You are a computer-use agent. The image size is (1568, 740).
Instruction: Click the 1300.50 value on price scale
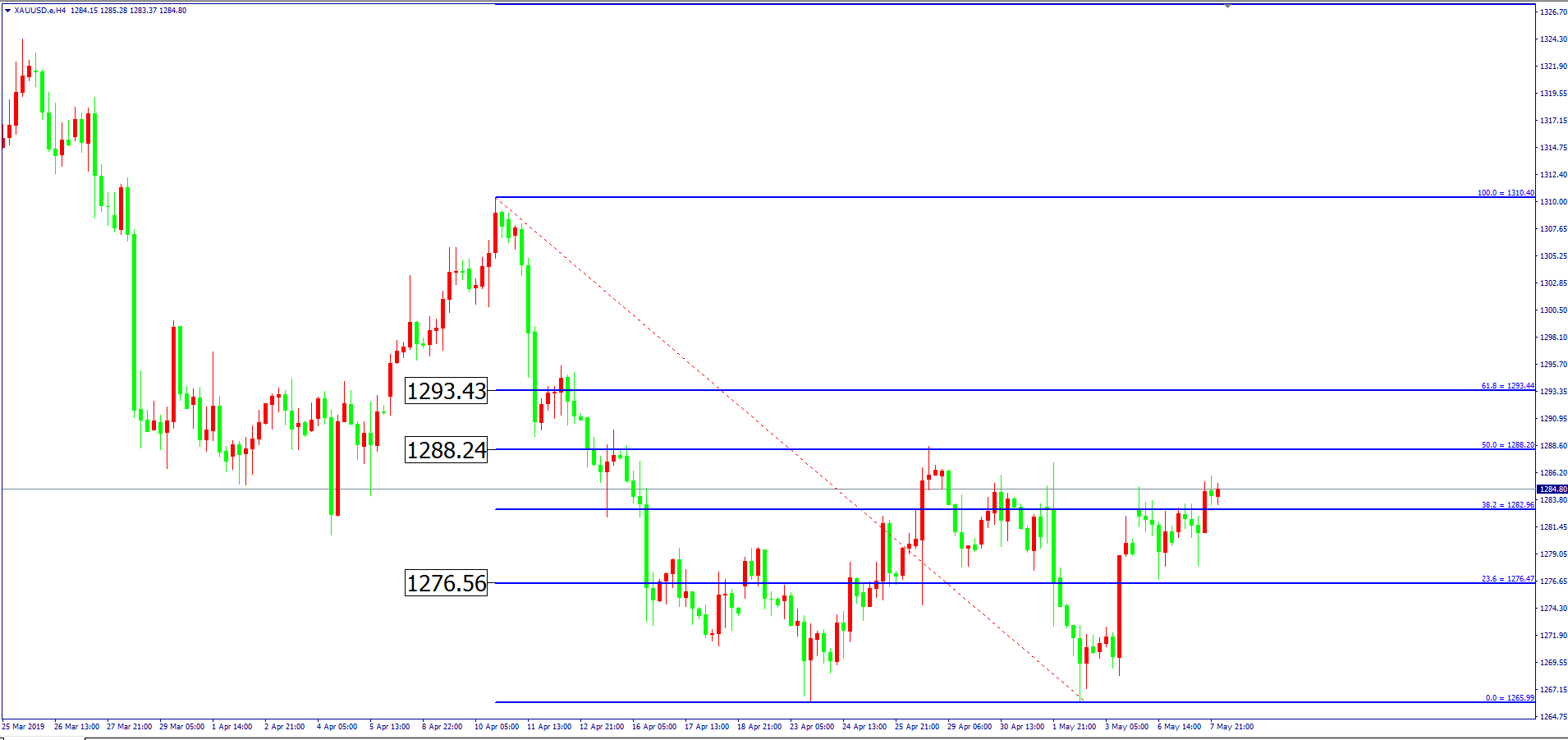pyautogui.click(x=1553, y=310)
